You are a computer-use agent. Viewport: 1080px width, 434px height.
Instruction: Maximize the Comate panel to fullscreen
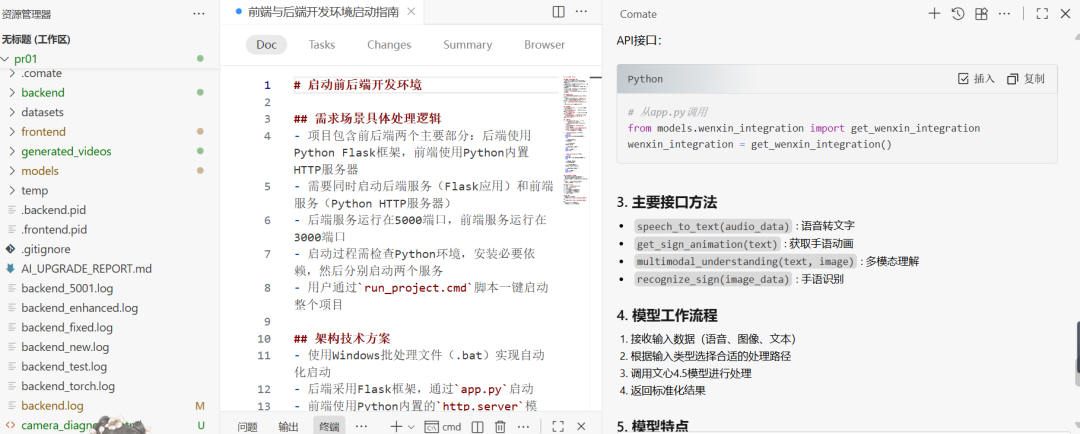tap(1042, 14)
